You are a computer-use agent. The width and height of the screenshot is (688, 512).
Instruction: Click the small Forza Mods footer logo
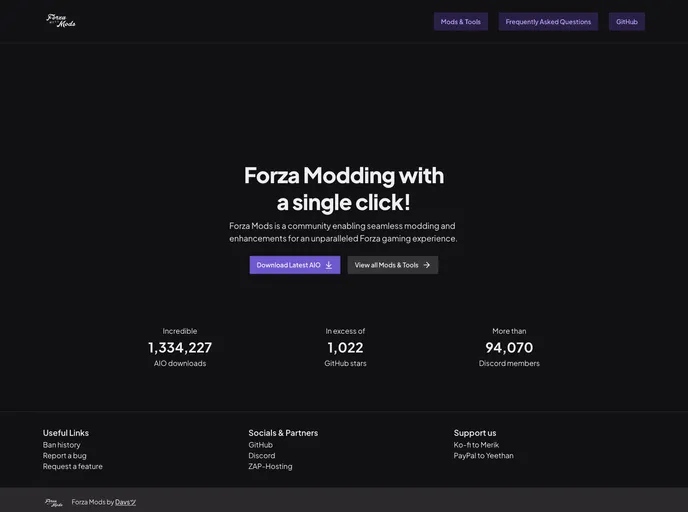pyautogui.click(x=54, y=503)
